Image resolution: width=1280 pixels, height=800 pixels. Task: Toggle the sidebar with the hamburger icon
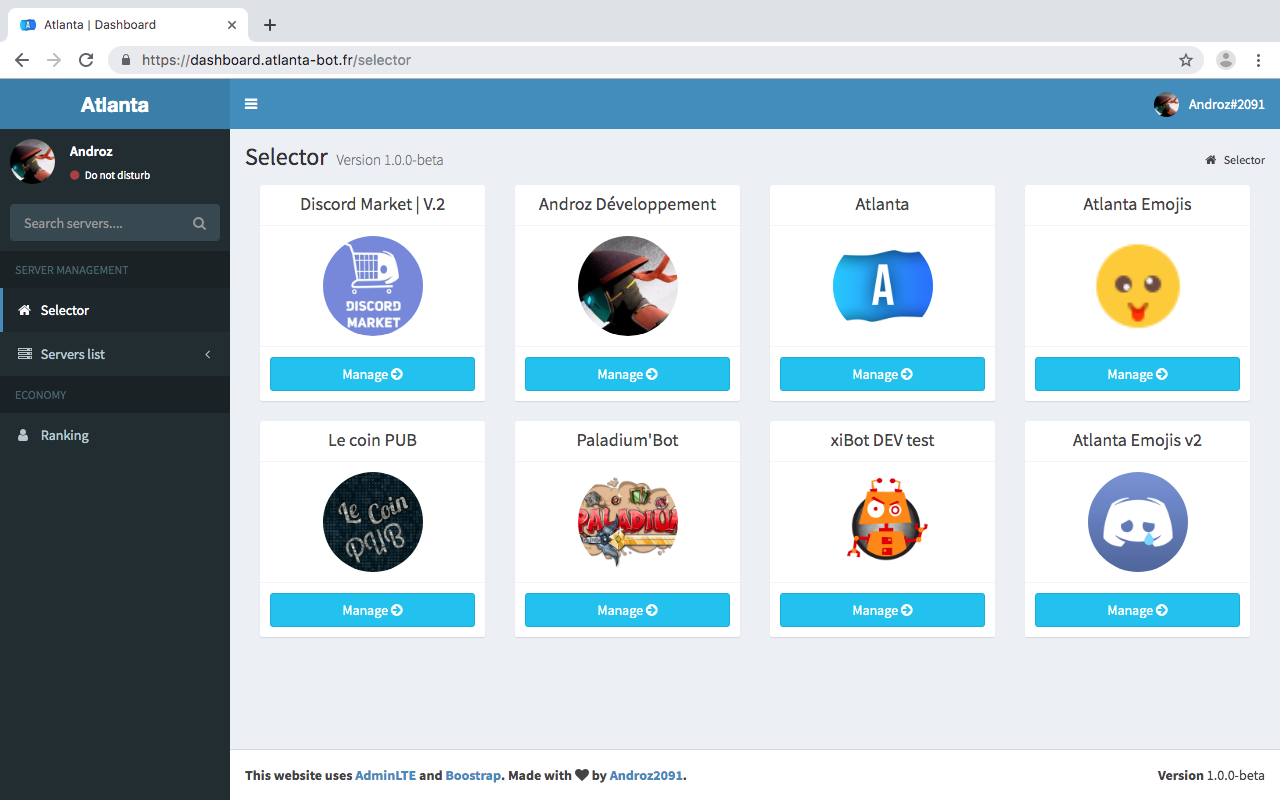tap(251, 104)
